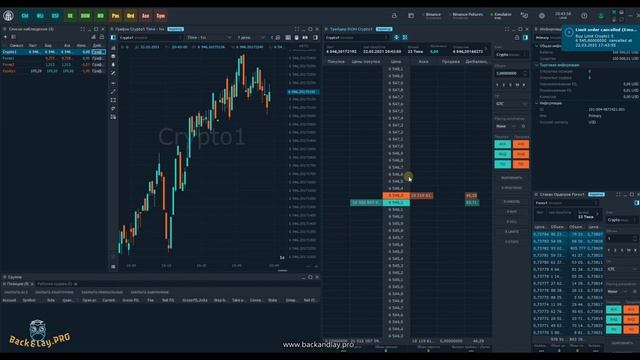Collapse the trading information section in account panel
This screenshot has height=360, width=640.
(537, 65)
